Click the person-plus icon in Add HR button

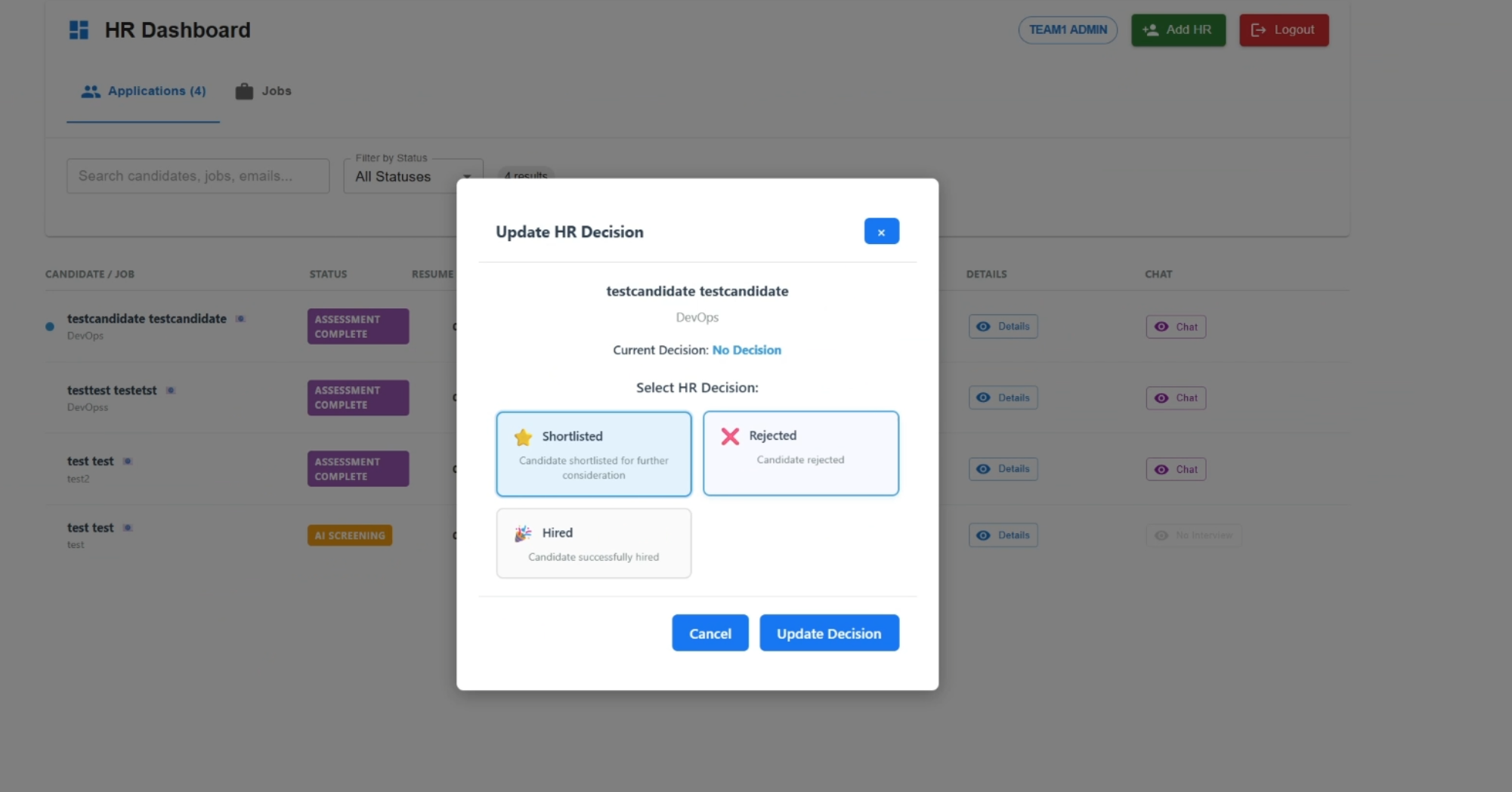tap(1150, 29)
